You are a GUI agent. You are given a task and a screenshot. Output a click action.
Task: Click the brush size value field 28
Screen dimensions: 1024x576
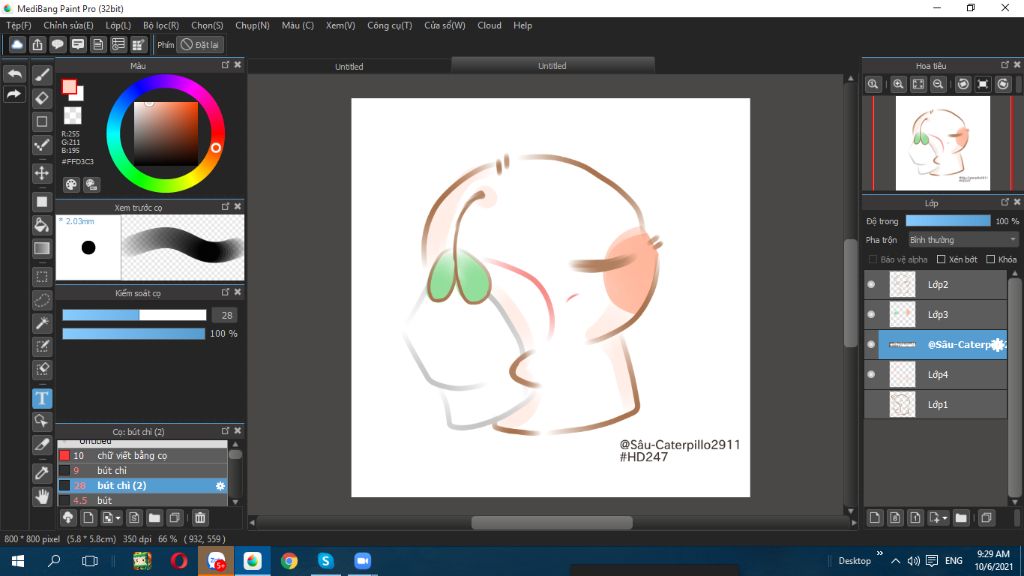(x=227, y=315)
